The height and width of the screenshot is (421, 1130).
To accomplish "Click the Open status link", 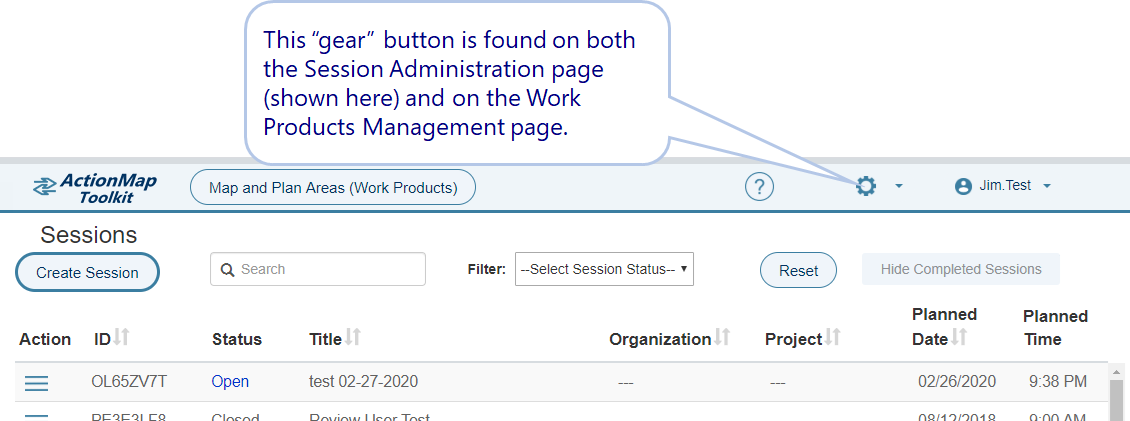I will [x=230, y=382].
